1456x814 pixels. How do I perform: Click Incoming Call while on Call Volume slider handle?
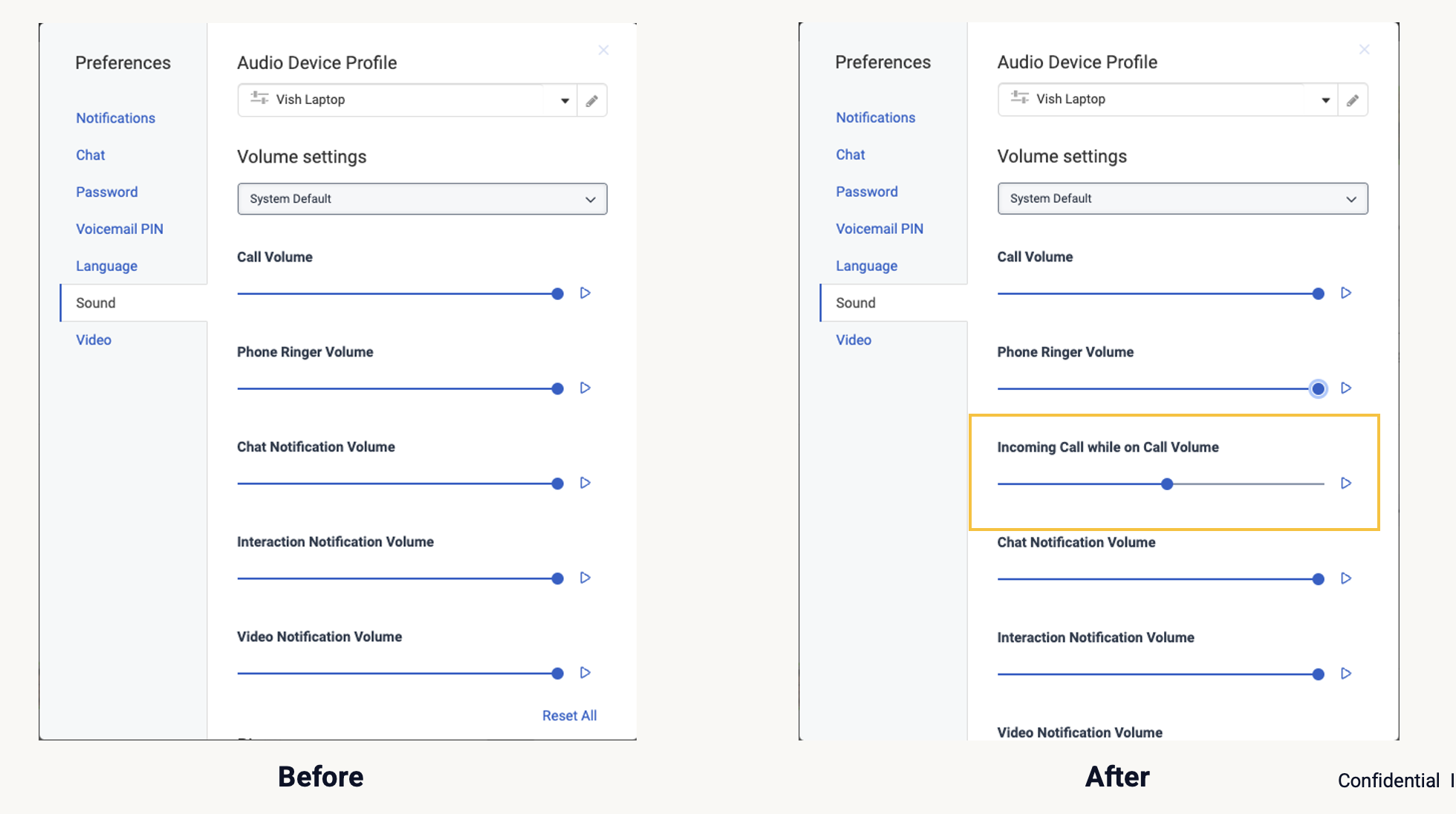(x=1167, y=484)
